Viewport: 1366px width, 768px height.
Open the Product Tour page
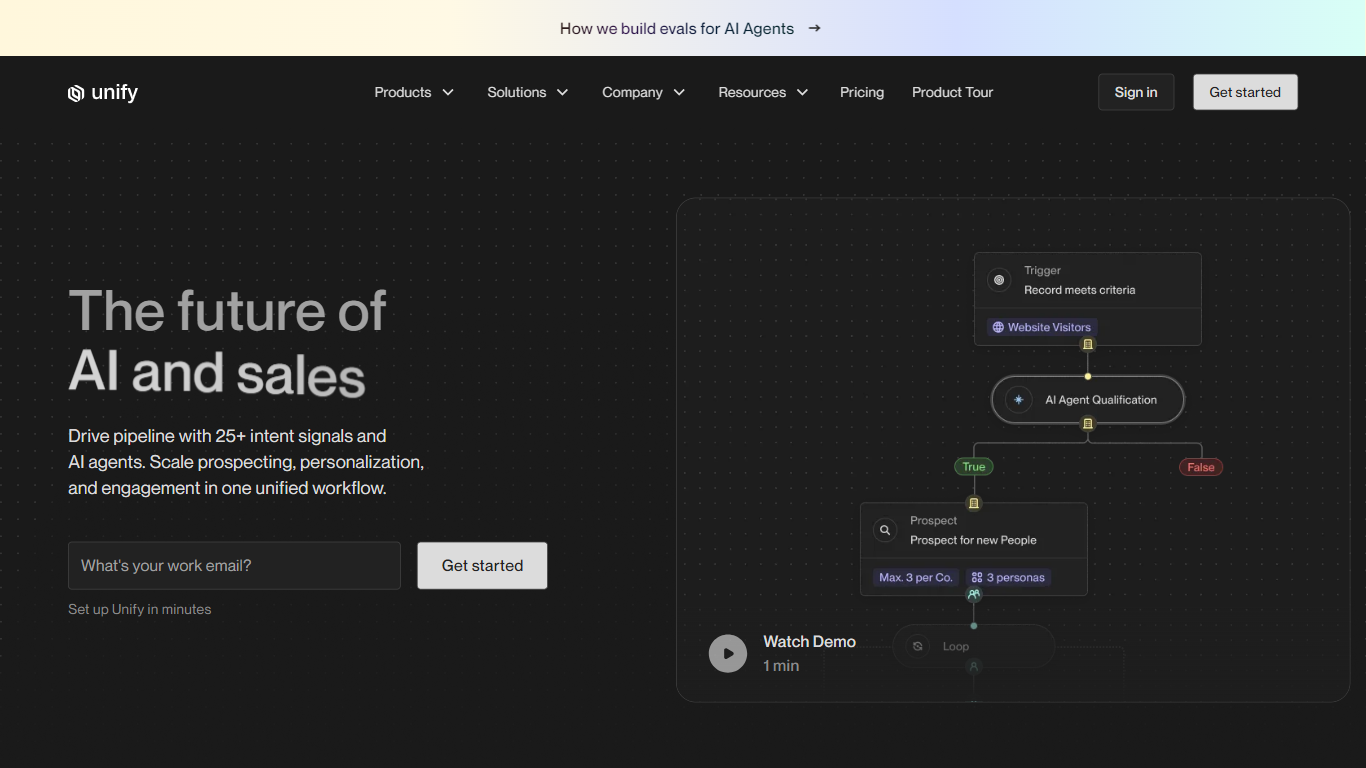[x=953, y=92]
